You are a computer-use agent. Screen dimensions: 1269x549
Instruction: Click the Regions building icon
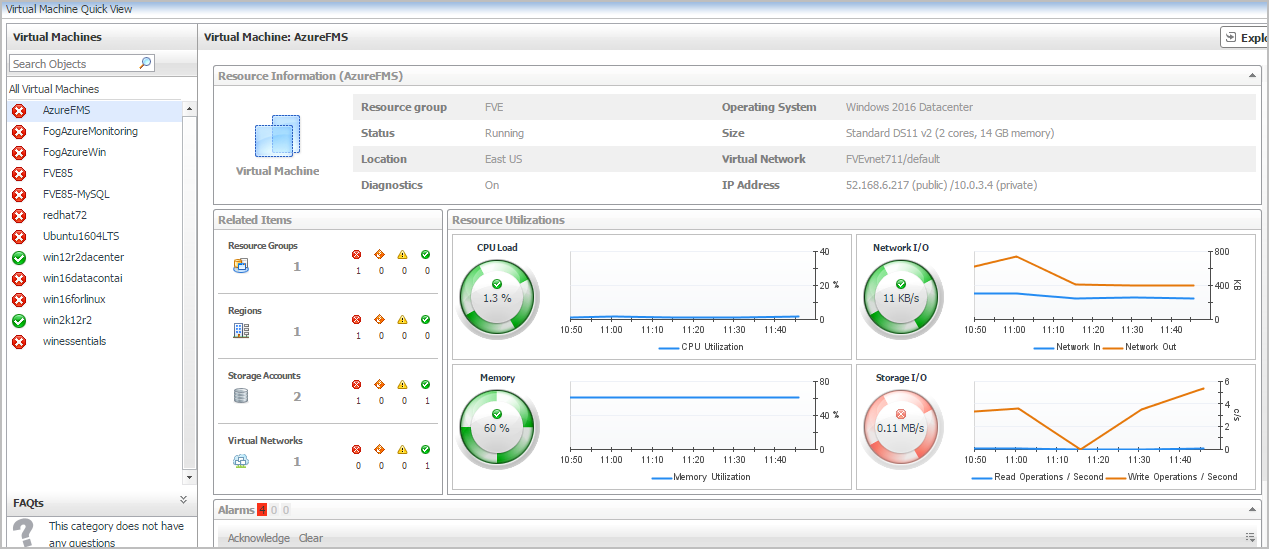click(240, 331)
